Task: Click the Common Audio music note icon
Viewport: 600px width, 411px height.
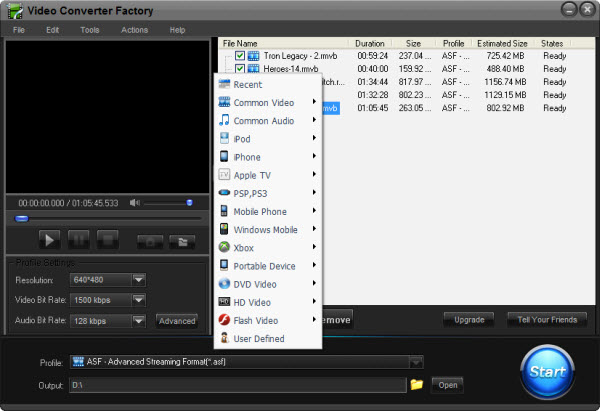Action: coord(224,120)
